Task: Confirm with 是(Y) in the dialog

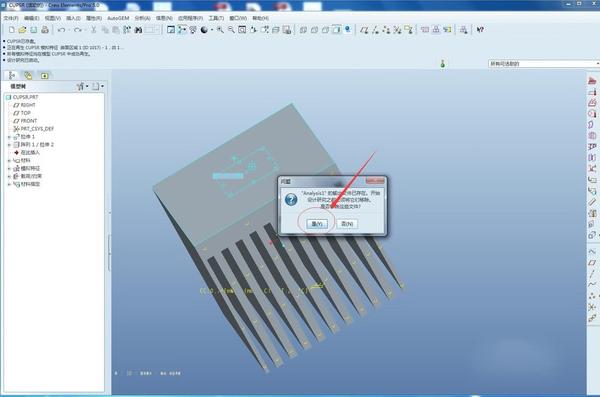Action: [317, 224]
